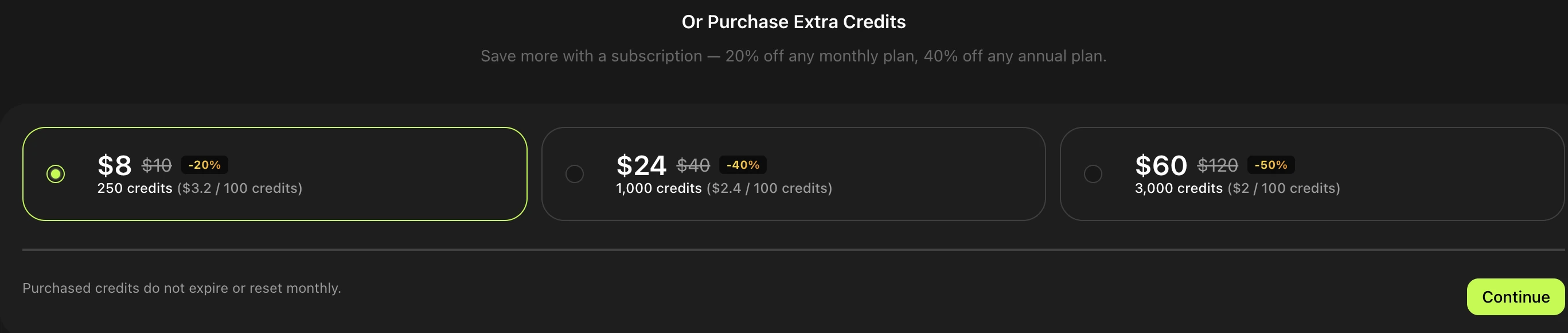Choose the 1,000 credits option text

point(658,188)
